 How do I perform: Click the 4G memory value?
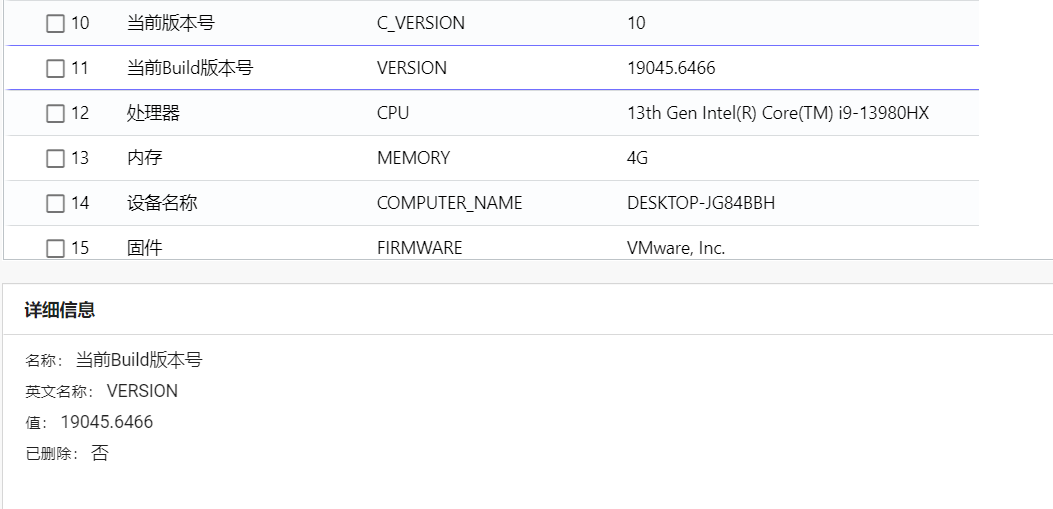[x=637, y=158]
